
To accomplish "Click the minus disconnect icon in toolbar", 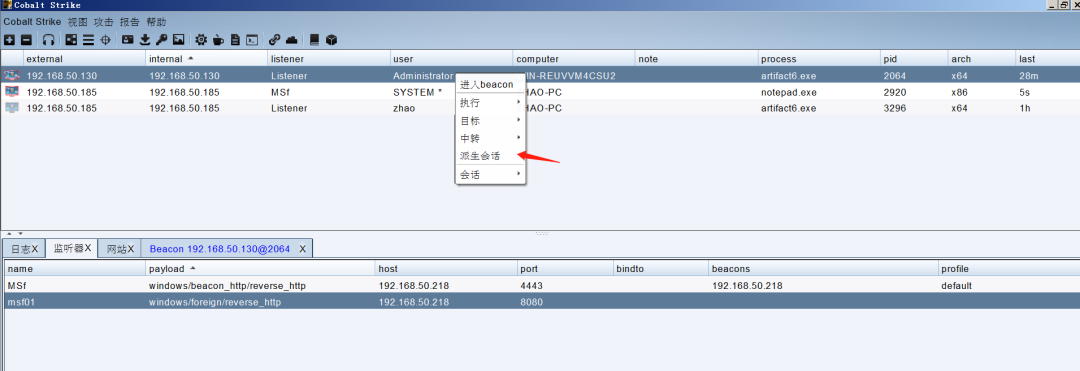I will 25,40.
